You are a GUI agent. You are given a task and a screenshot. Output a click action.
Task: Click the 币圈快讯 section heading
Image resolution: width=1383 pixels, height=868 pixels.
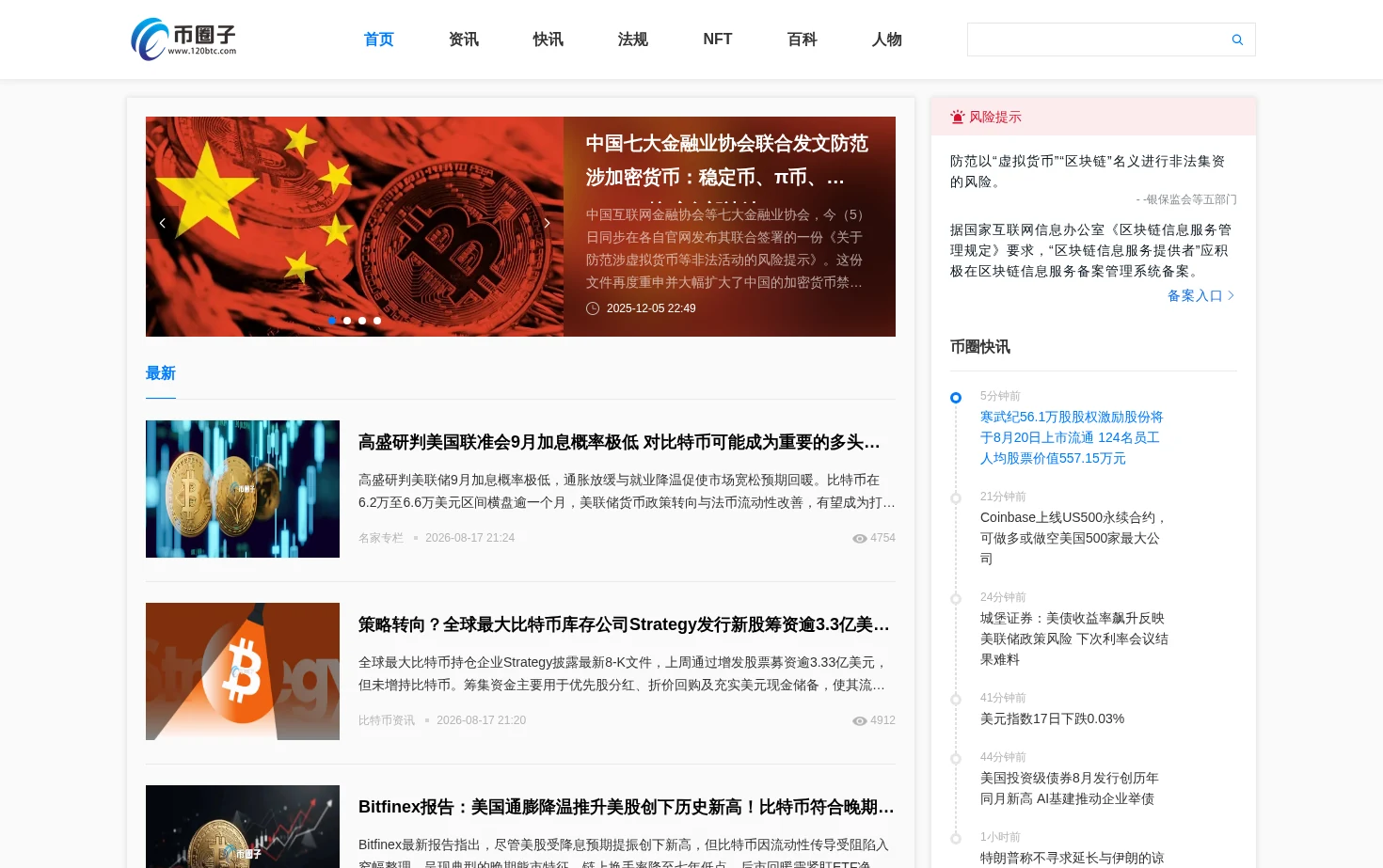980,347
